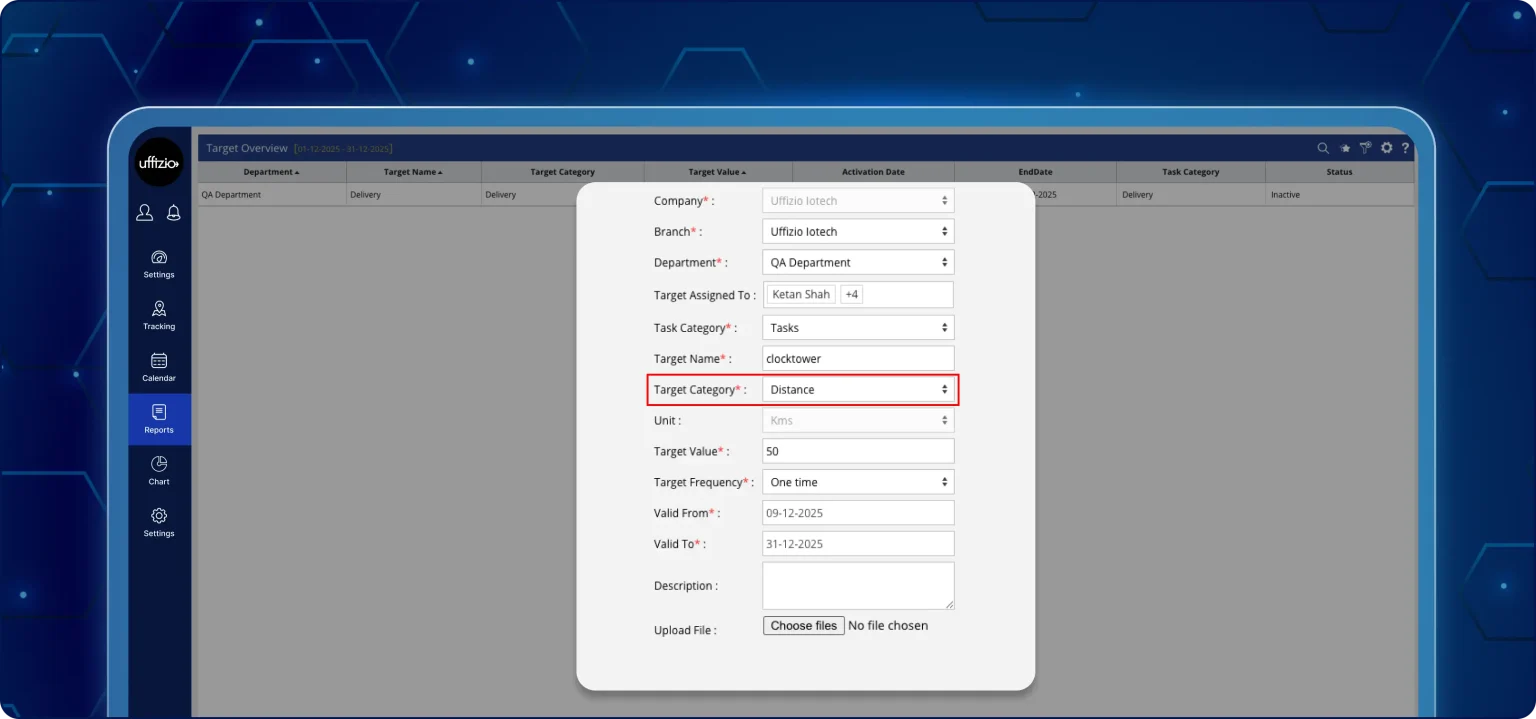Viewport: 1536px width, 719px height.
Task: Open the Target Frequency dropdown
Action: [858, 482]
